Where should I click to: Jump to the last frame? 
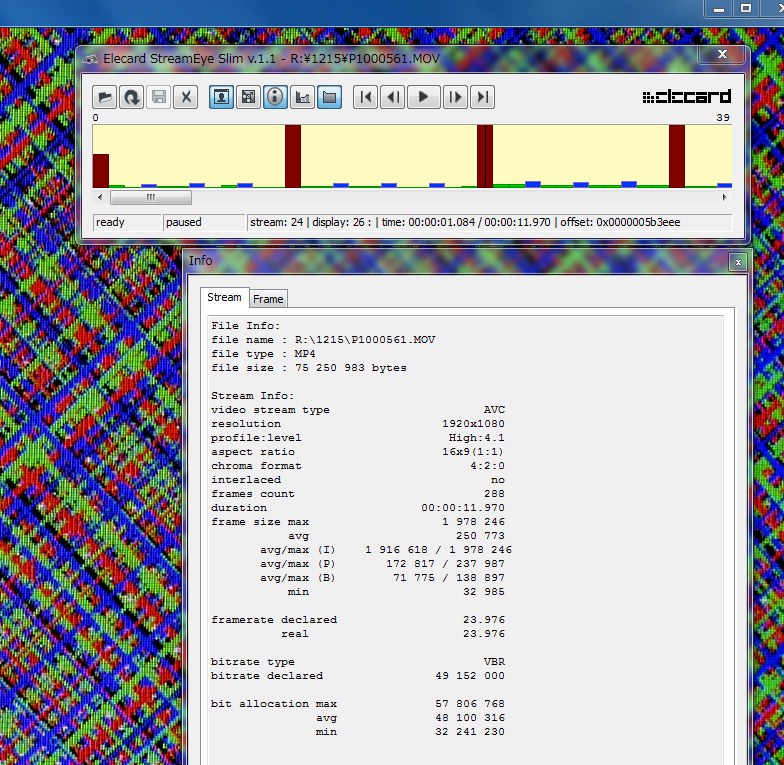(483, 97)
